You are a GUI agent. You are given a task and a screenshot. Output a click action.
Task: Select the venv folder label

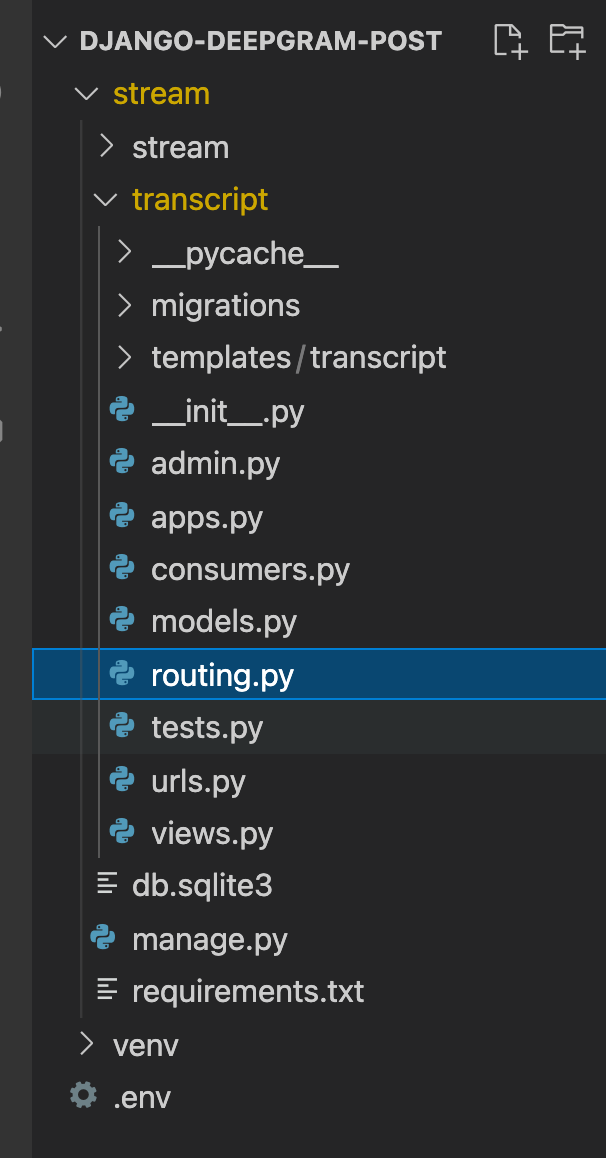(x=145, y=1046)
